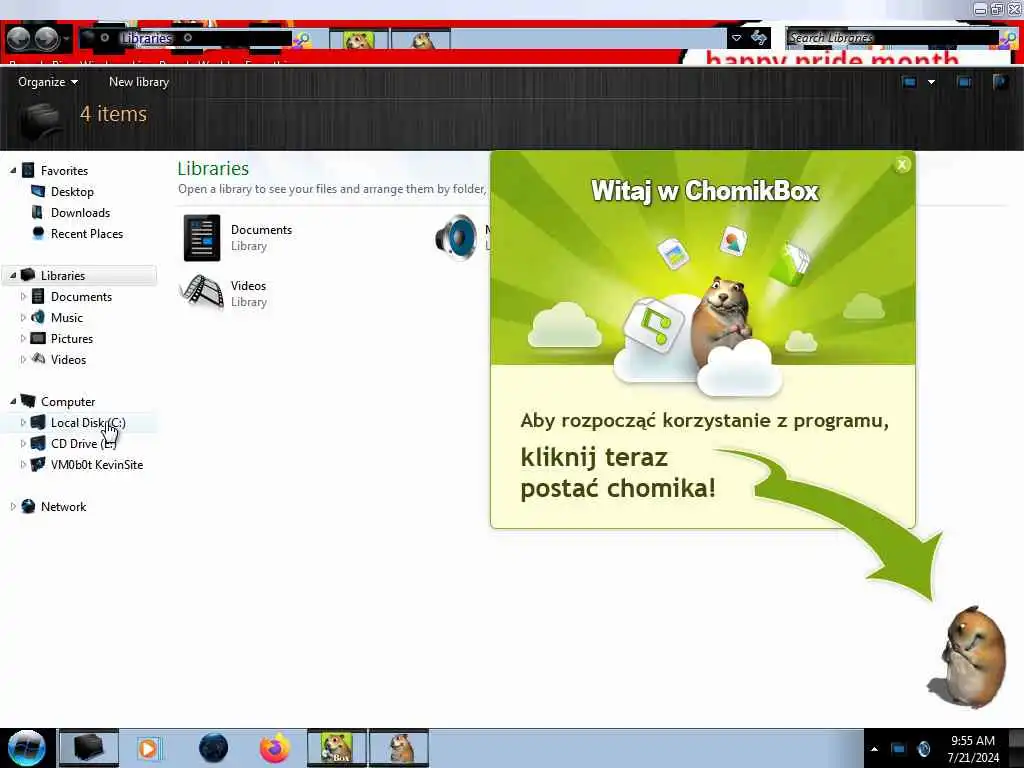Open Firefox from the taskbar

(x=275, y=748)
